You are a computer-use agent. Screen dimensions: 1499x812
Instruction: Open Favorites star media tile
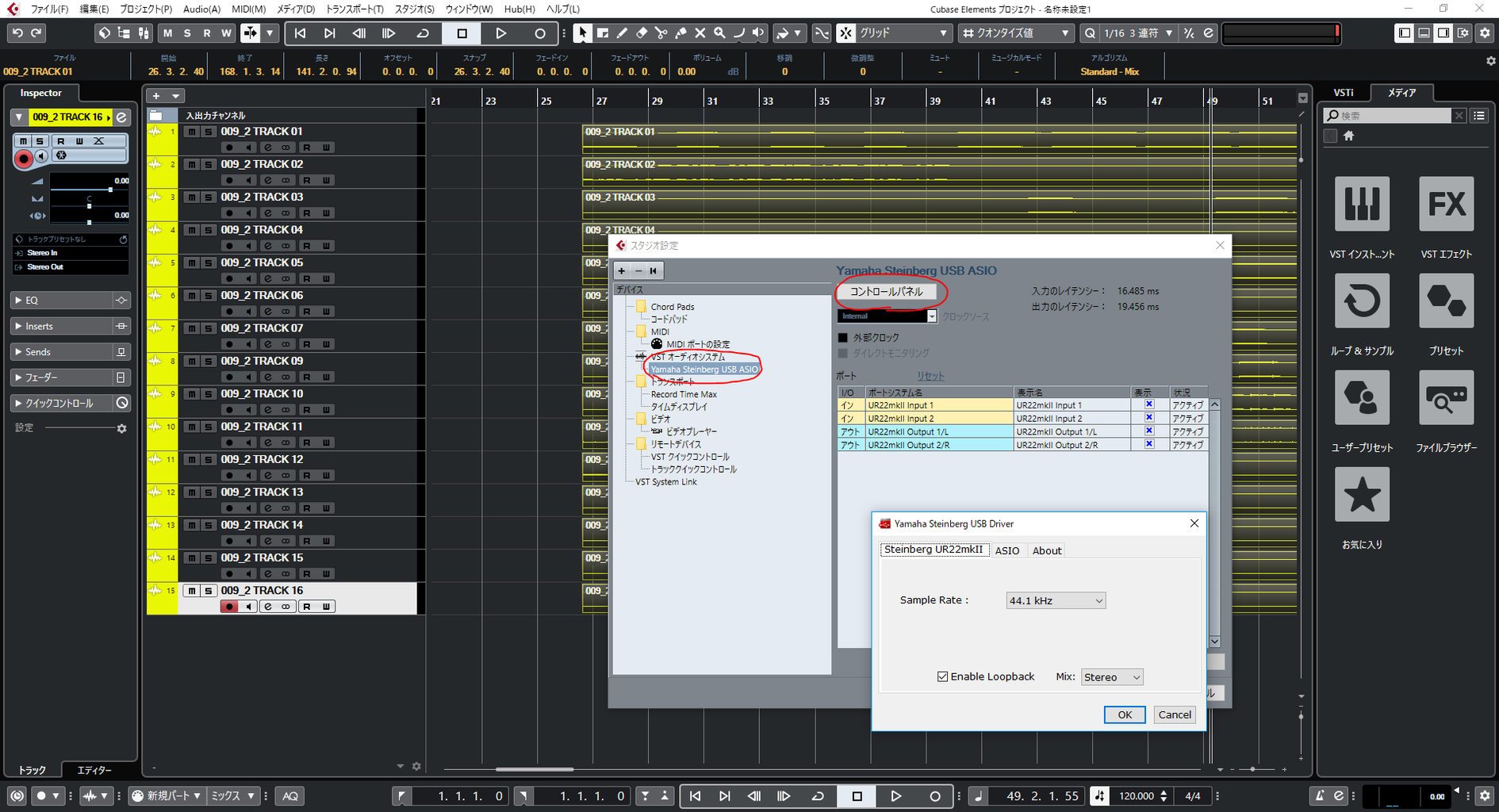click(1362, 494)
